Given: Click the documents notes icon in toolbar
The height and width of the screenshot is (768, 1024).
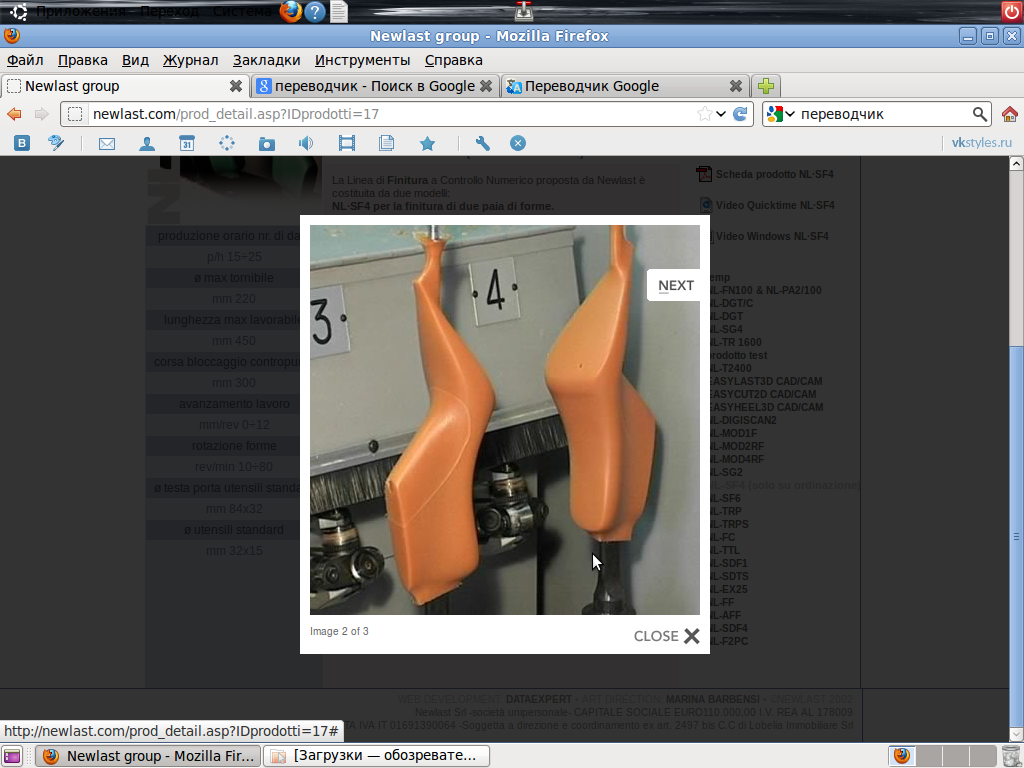Looking at the screenshot, I should pos(387,143).
